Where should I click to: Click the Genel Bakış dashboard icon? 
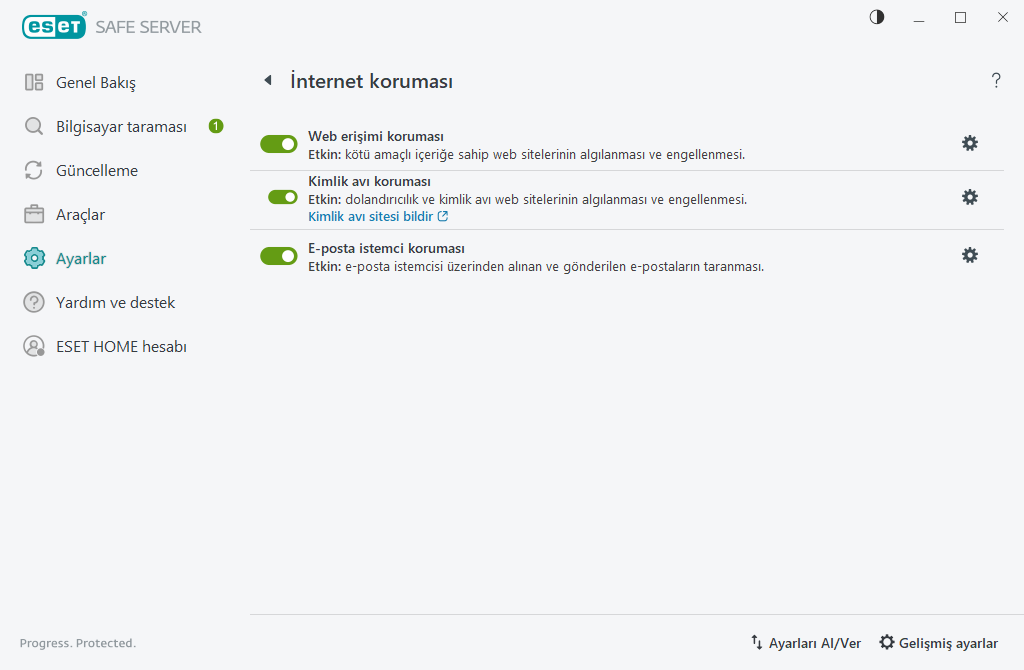coord(34,82)
